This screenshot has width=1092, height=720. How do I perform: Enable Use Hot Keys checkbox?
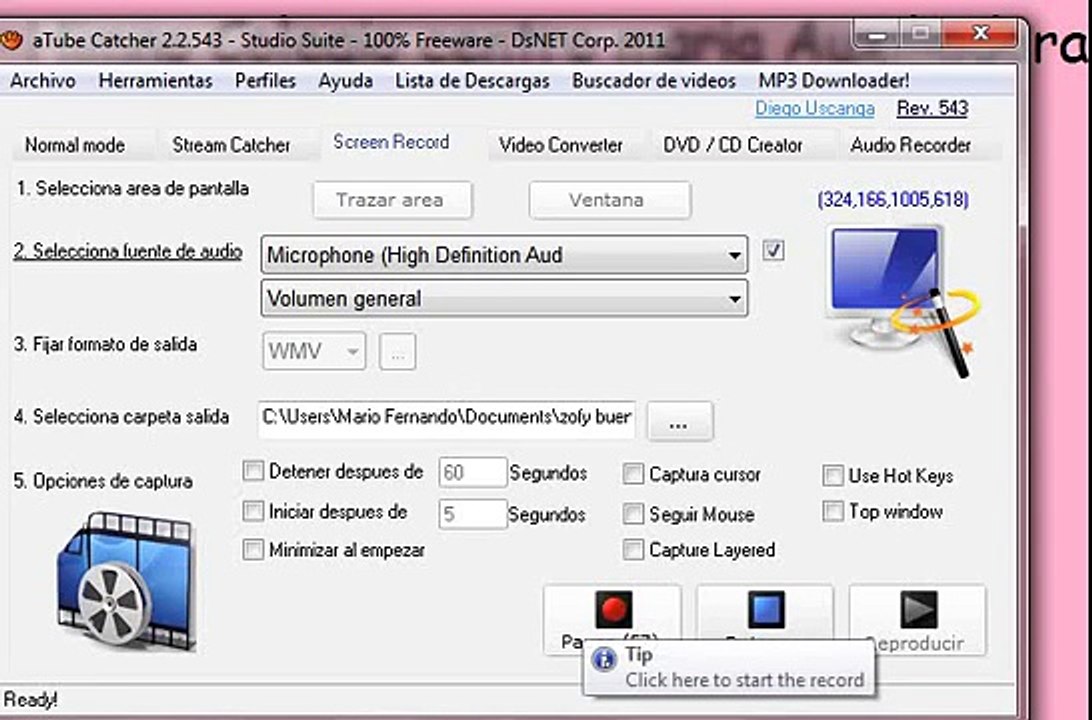click(x=833, y=476)
